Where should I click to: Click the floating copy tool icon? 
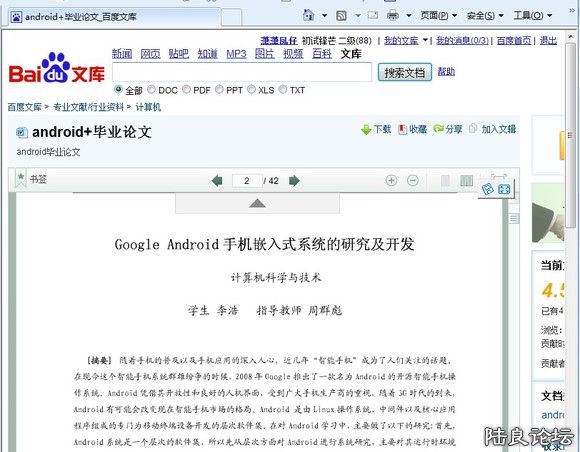(x=488, y=189)
